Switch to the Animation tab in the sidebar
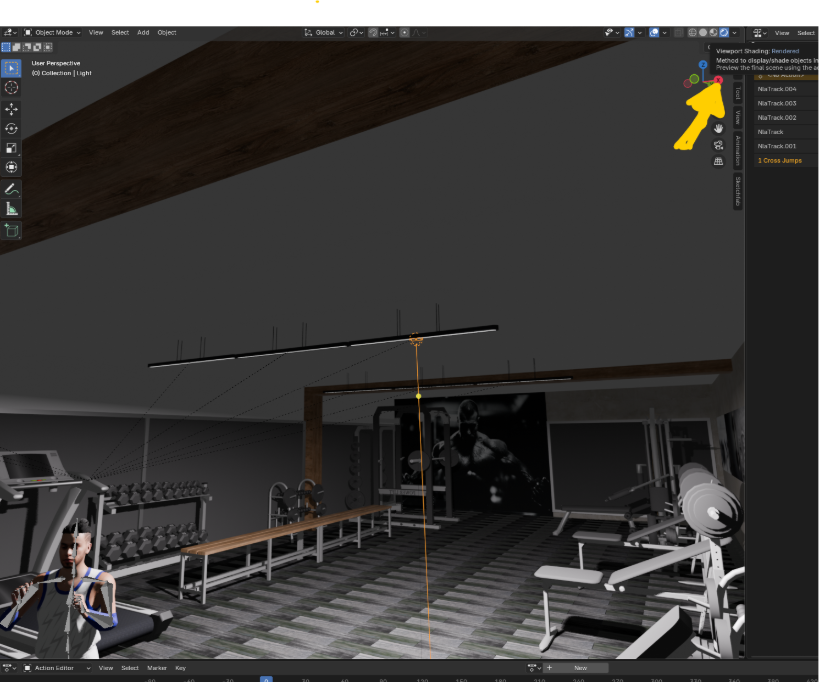The image size is (819, 682). tap(737, 150)
